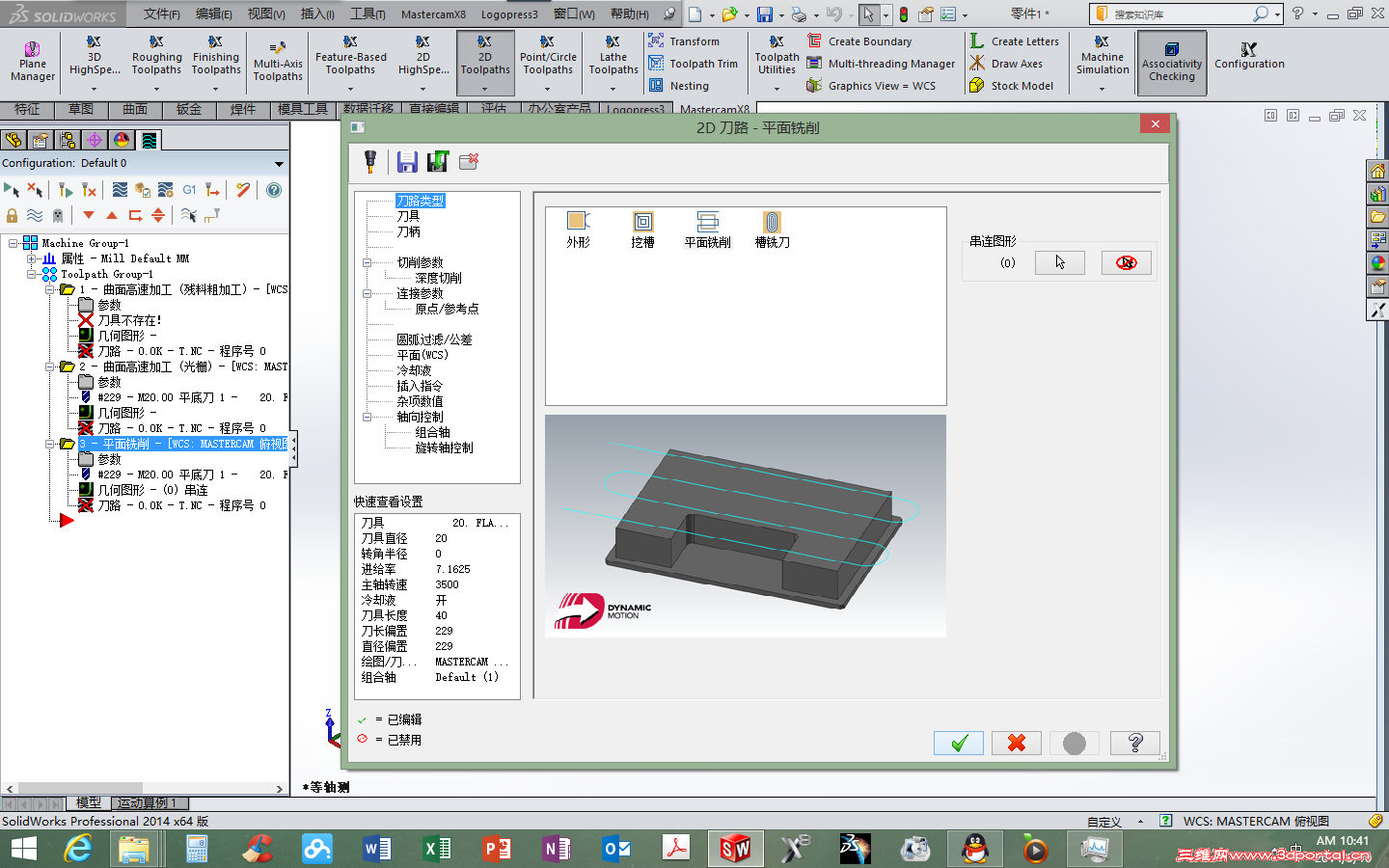Choose the 槽铣刀 slot mill toolpath type
The image size is (1389, 868).
[772, 230]
